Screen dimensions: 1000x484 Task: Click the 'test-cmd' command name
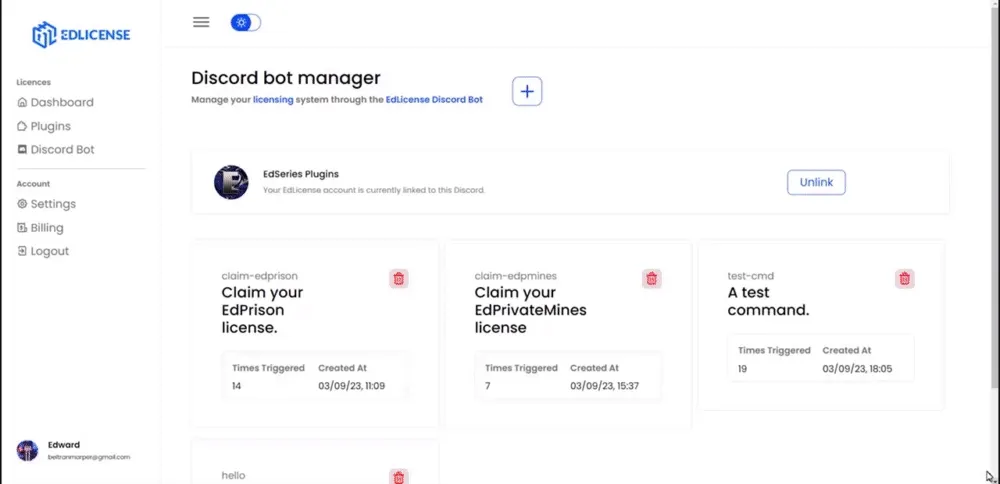[x=751, y=276]
